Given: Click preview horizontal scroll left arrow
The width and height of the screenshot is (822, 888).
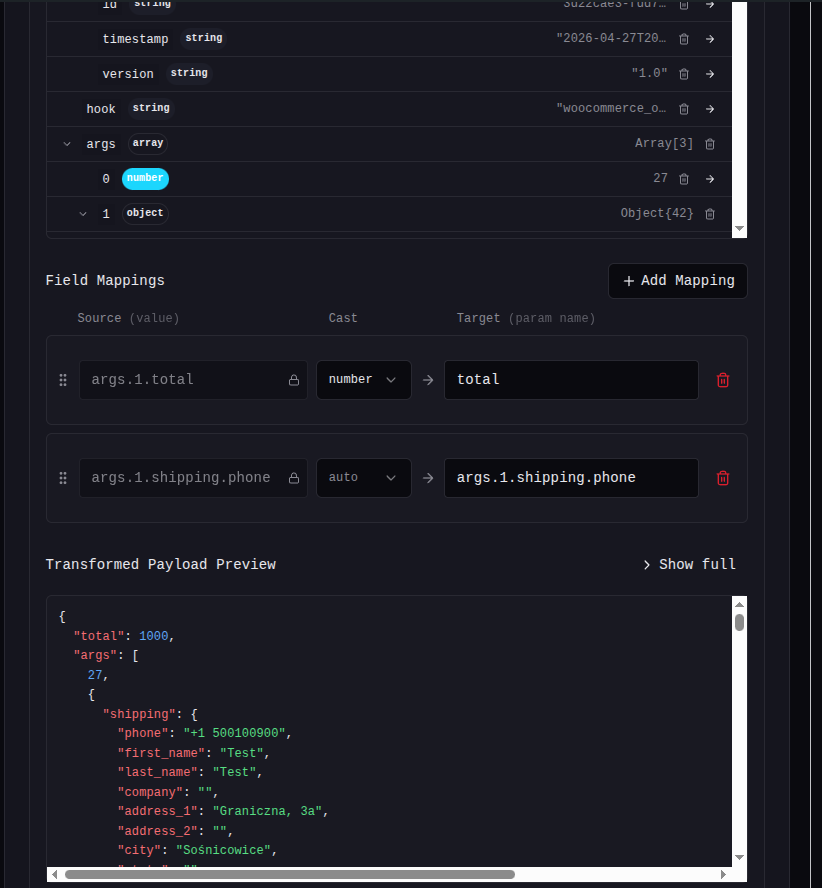Looking at the screenshot, I should pyautogui.click(x=54, y=874).
